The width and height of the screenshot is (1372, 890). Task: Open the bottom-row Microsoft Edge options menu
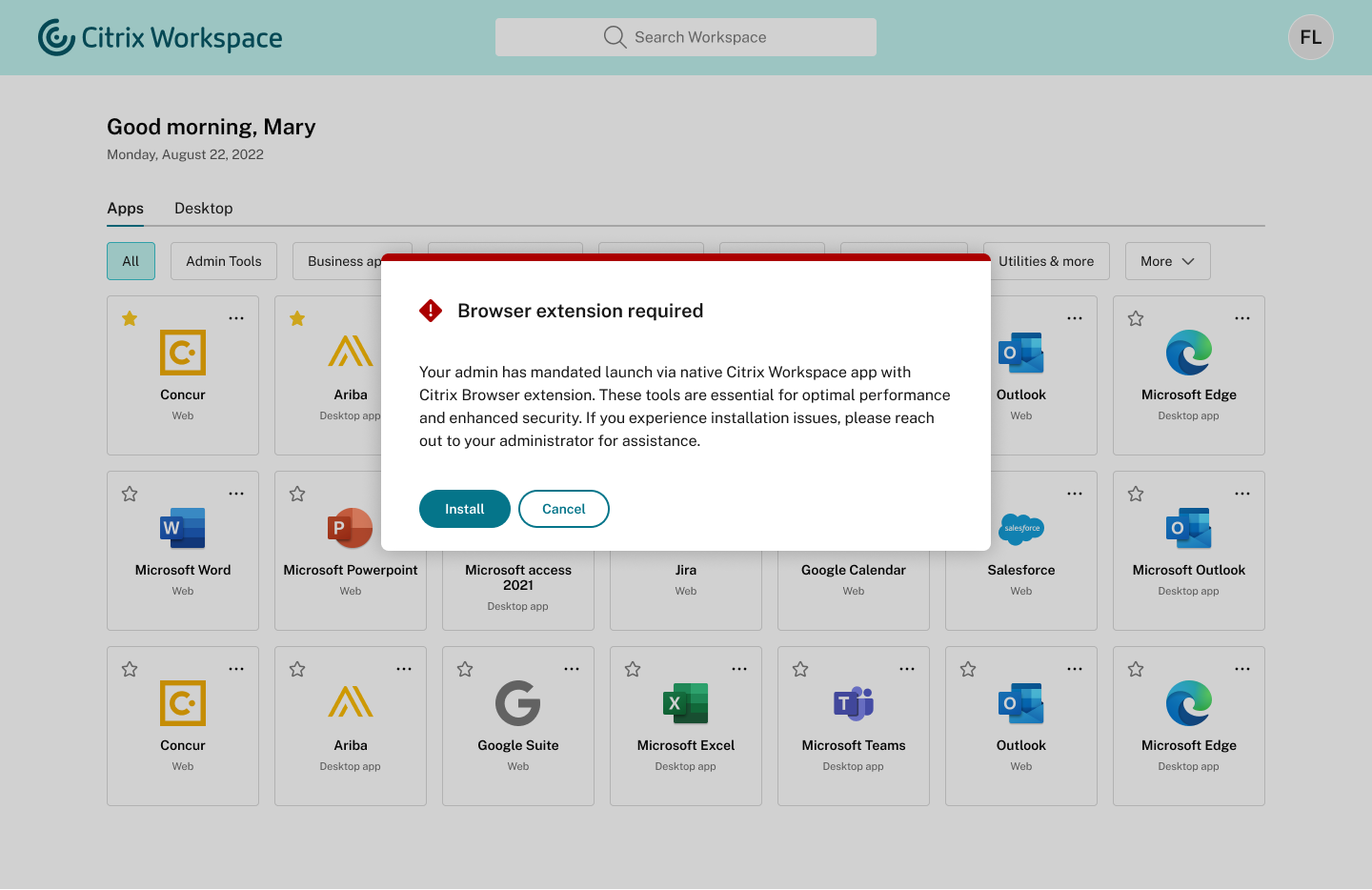tap(1242, 669)
